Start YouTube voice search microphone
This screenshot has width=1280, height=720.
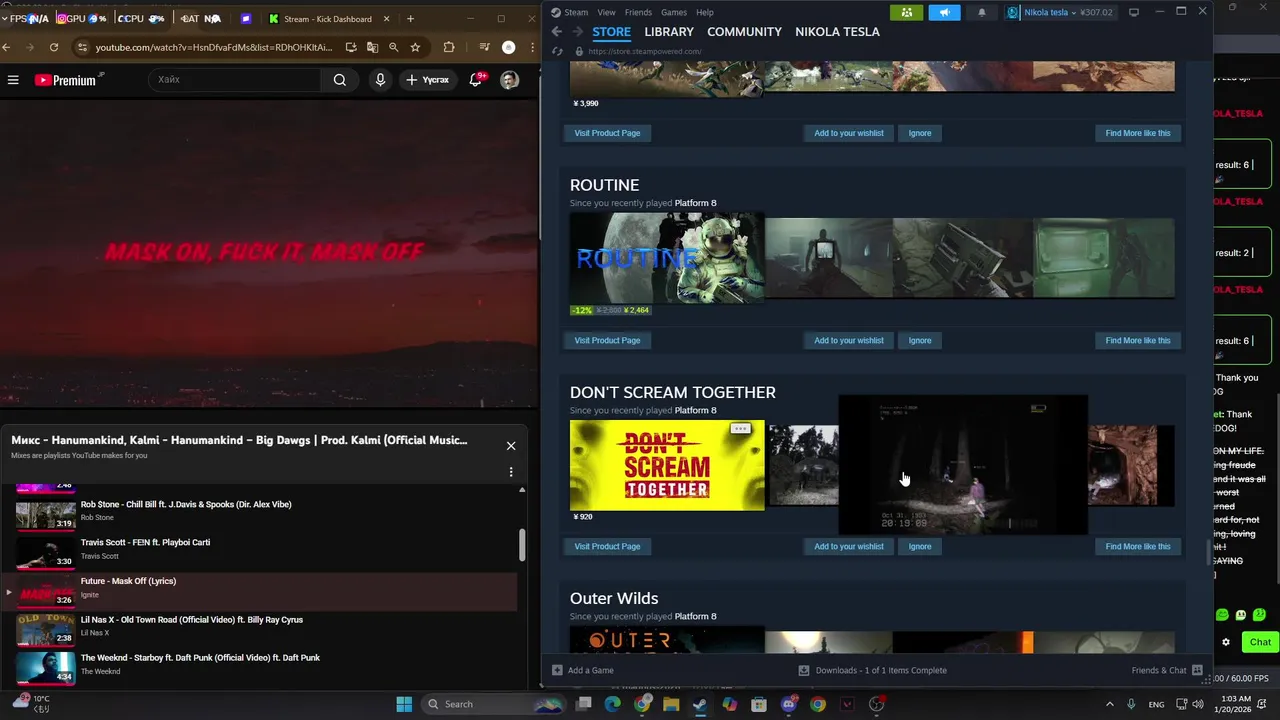coord(380,80)
